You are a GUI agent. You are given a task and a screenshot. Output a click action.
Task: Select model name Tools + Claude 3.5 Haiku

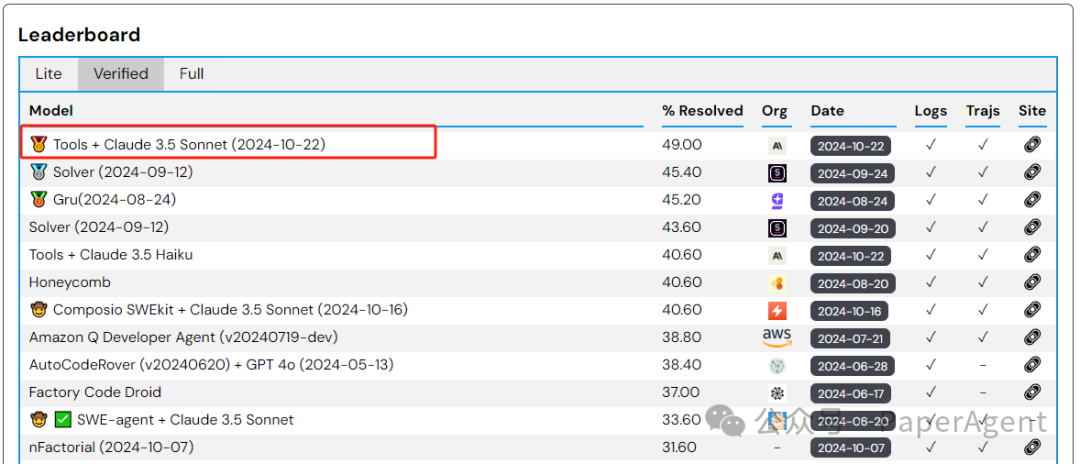point(111,255)
